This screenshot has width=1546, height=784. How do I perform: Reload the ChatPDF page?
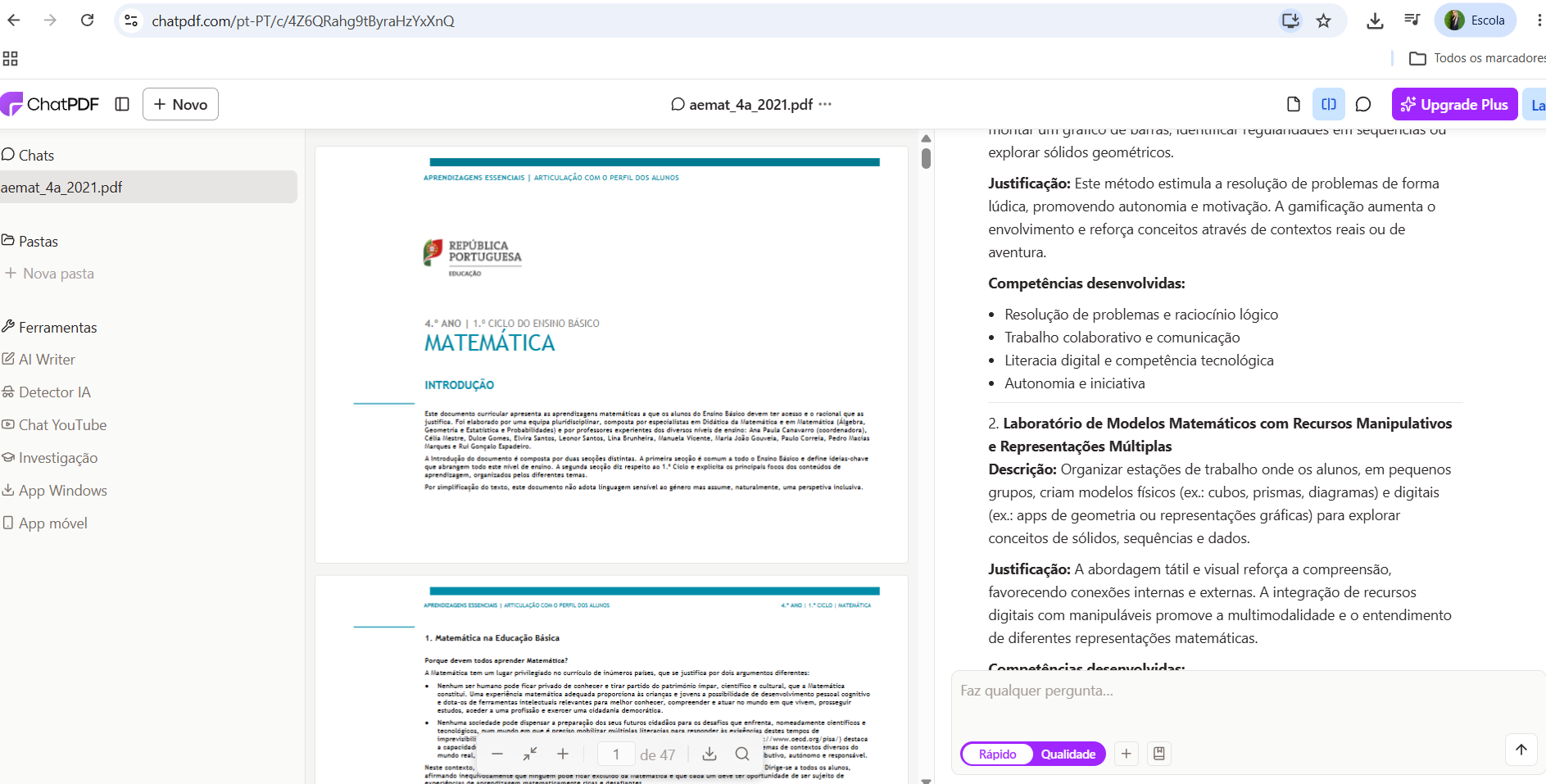88,20
